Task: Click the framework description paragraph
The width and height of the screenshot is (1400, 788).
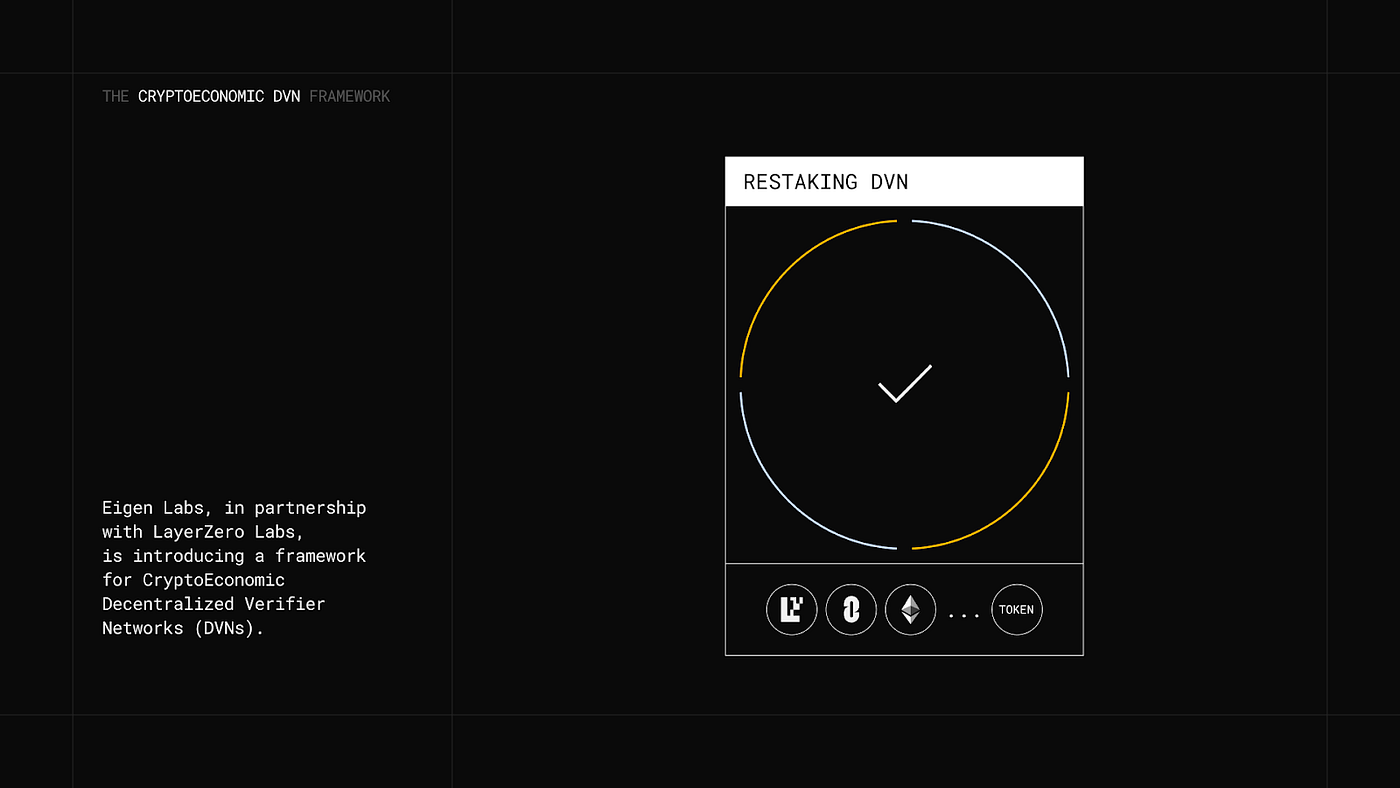Action: coord(233,567)
